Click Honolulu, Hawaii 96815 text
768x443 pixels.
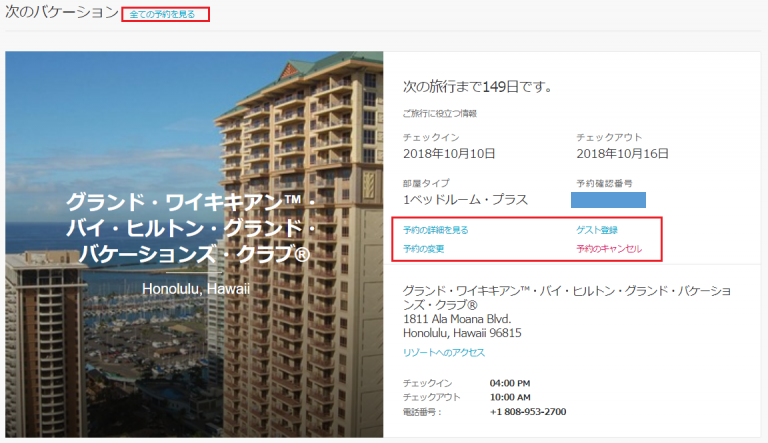click(462, 333)
